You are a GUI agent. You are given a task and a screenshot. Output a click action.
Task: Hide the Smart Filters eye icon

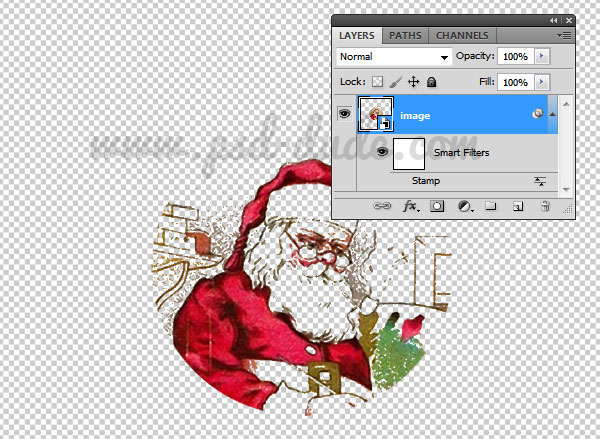[x=382, y=152]
